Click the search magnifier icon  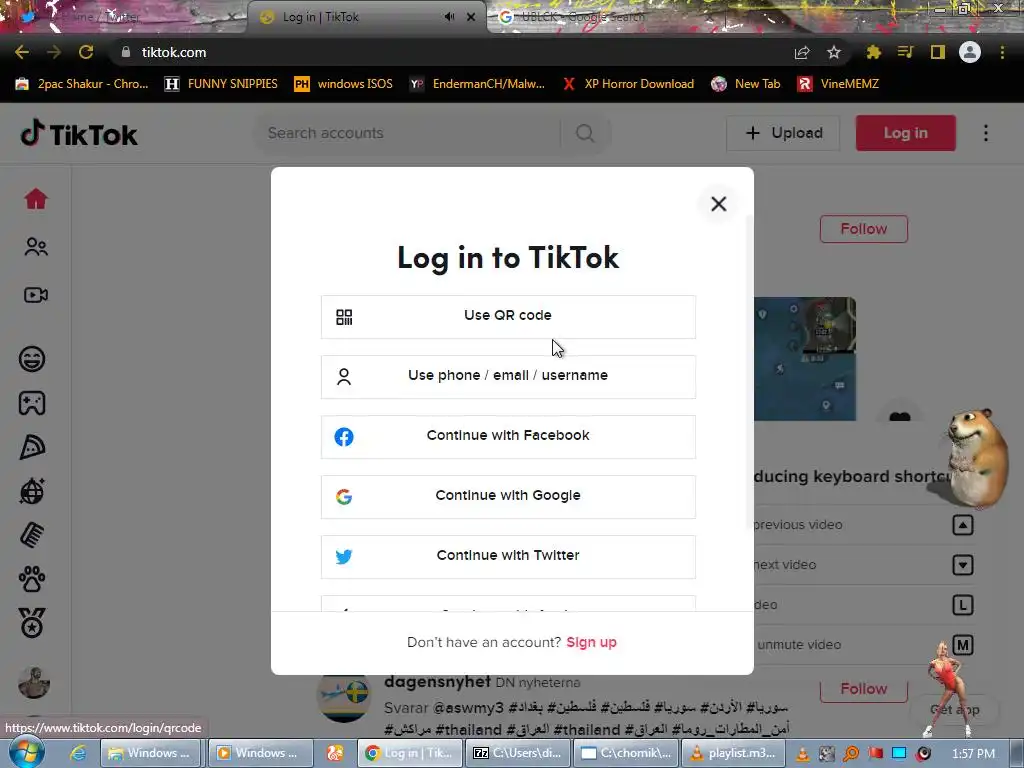tap(585, 133)
